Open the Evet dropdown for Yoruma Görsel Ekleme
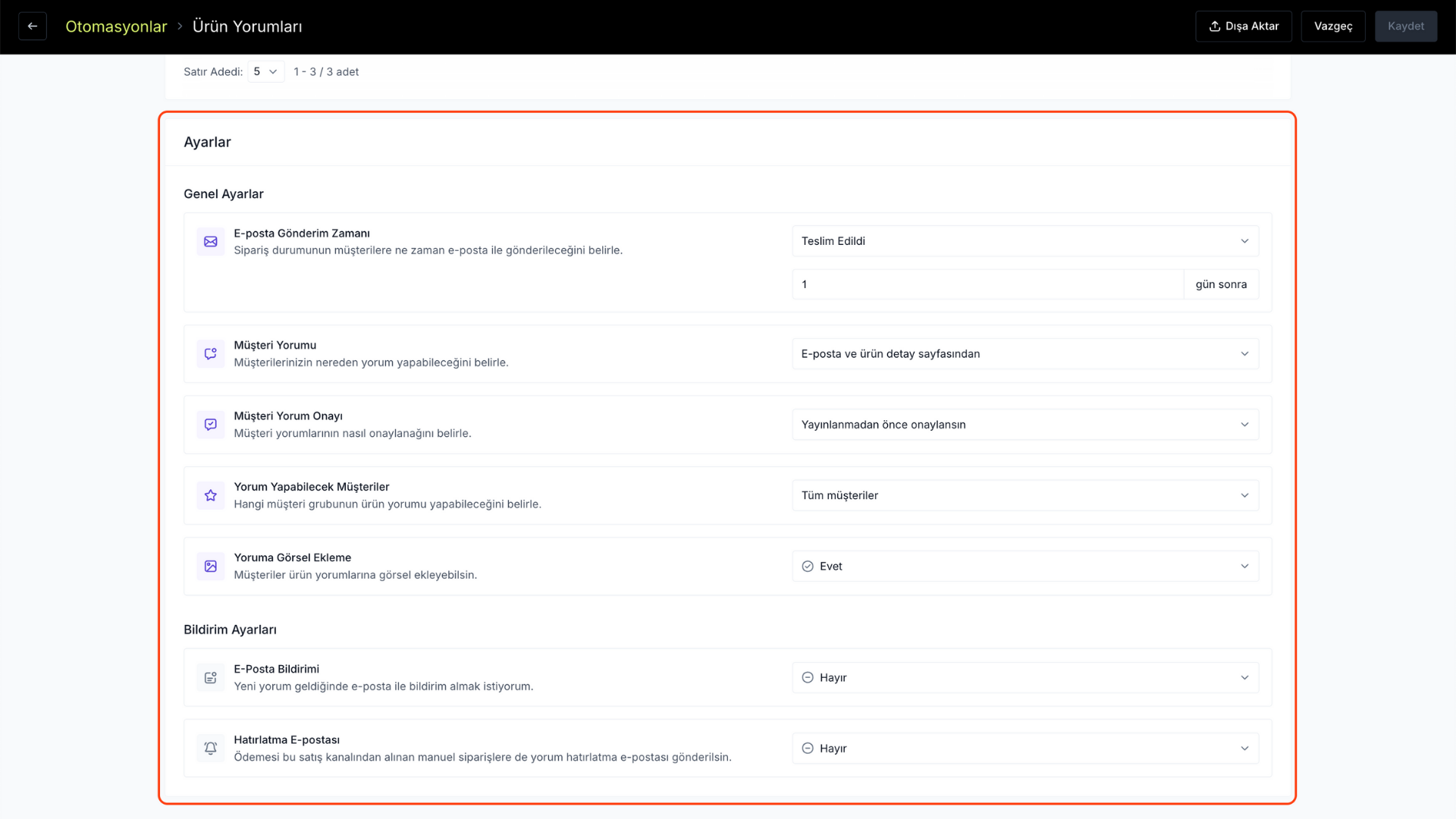 click(1025, 566)
